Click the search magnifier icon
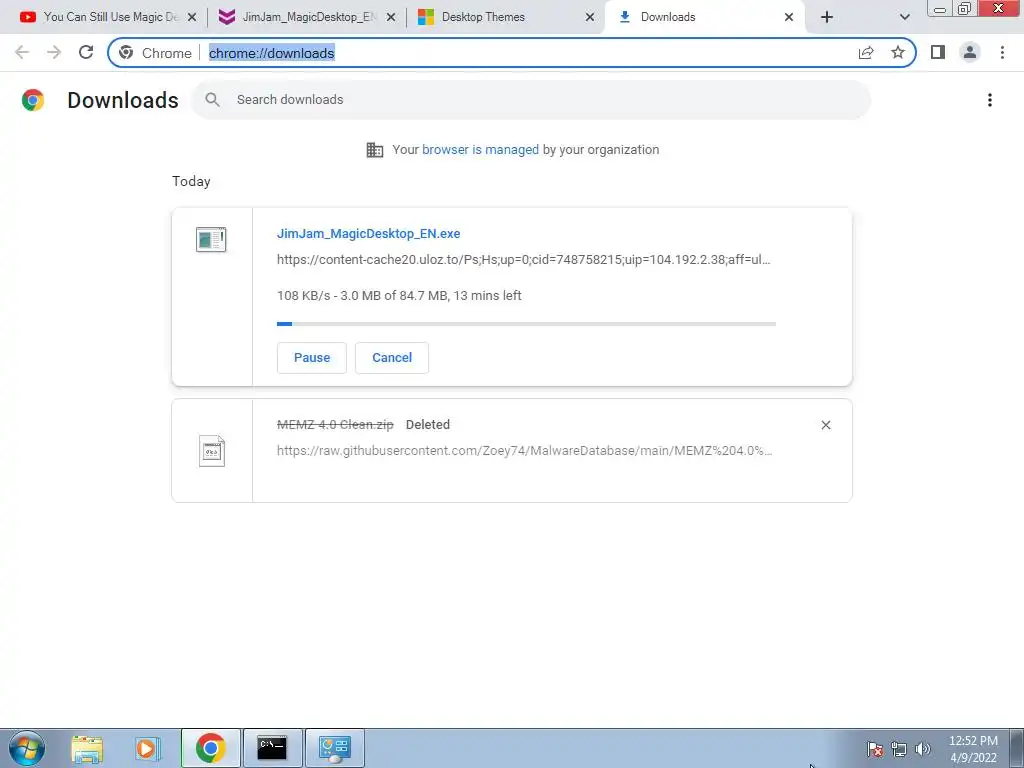 (212, 100)
